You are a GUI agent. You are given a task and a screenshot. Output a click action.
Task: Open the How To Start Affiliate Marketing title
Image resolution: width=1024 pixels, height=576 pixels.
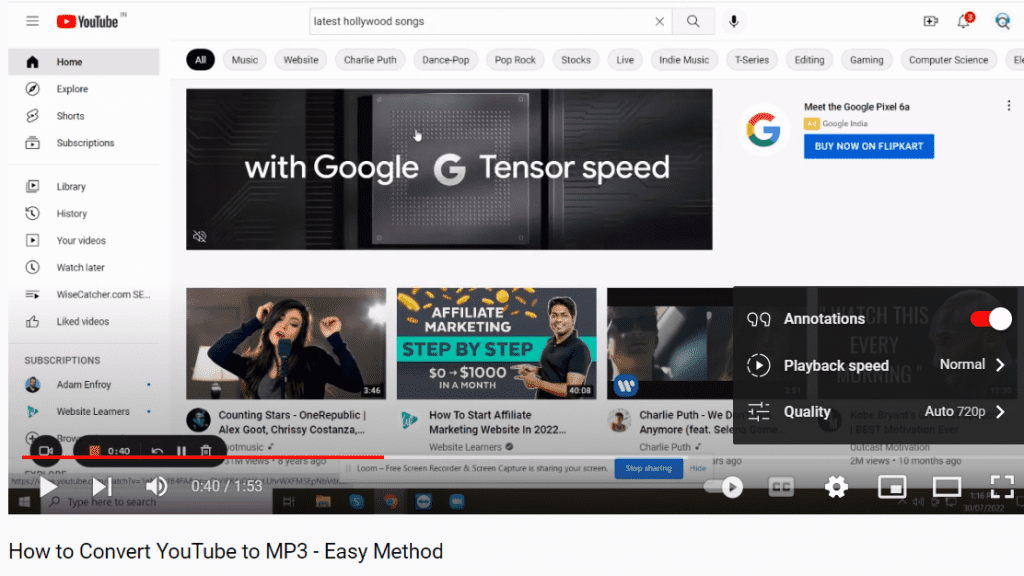pyautogui.click(x=497, y=422)
